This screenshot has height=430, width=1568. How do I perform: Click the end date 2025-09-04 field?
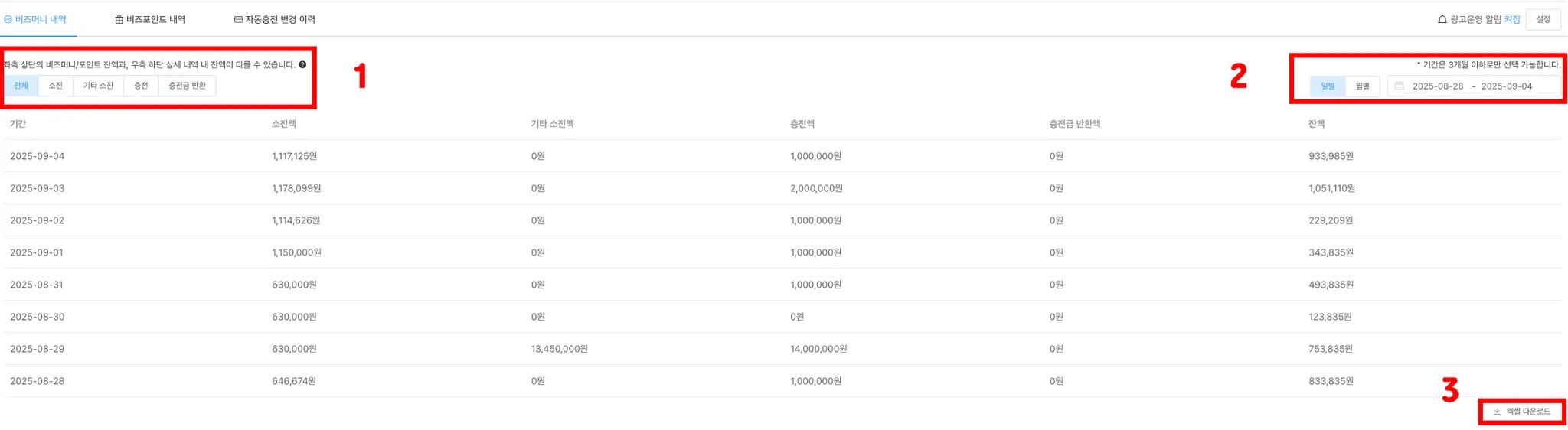(x=1506, y=86)
